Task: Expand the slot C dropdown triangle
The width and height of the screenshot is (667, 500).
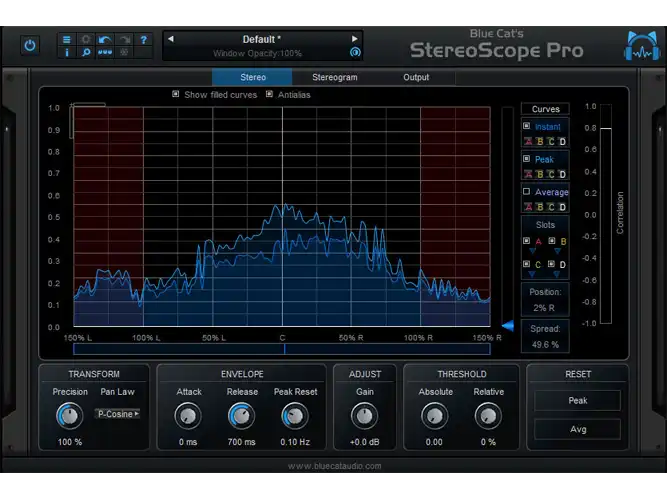Action: click(x=532, y=275)
